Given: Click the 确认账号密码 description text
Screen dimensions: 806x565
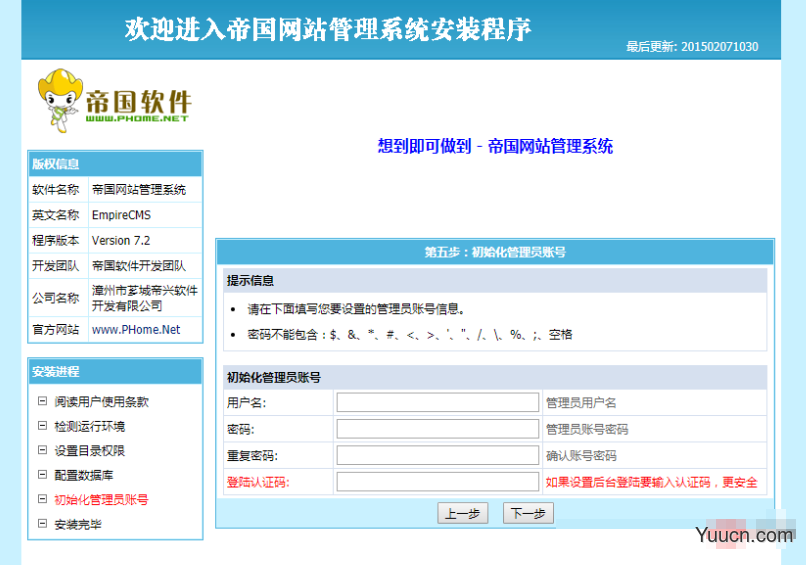Looking at the screenshot, I should [581, 455].
